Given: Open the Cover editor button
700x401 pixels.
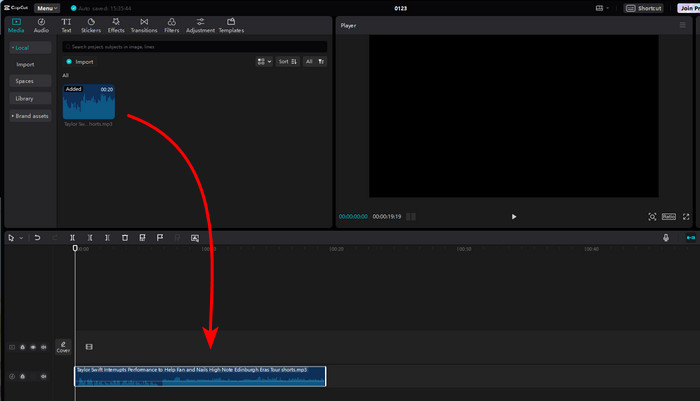Looking at the screenshot, I should pos(63,347).
